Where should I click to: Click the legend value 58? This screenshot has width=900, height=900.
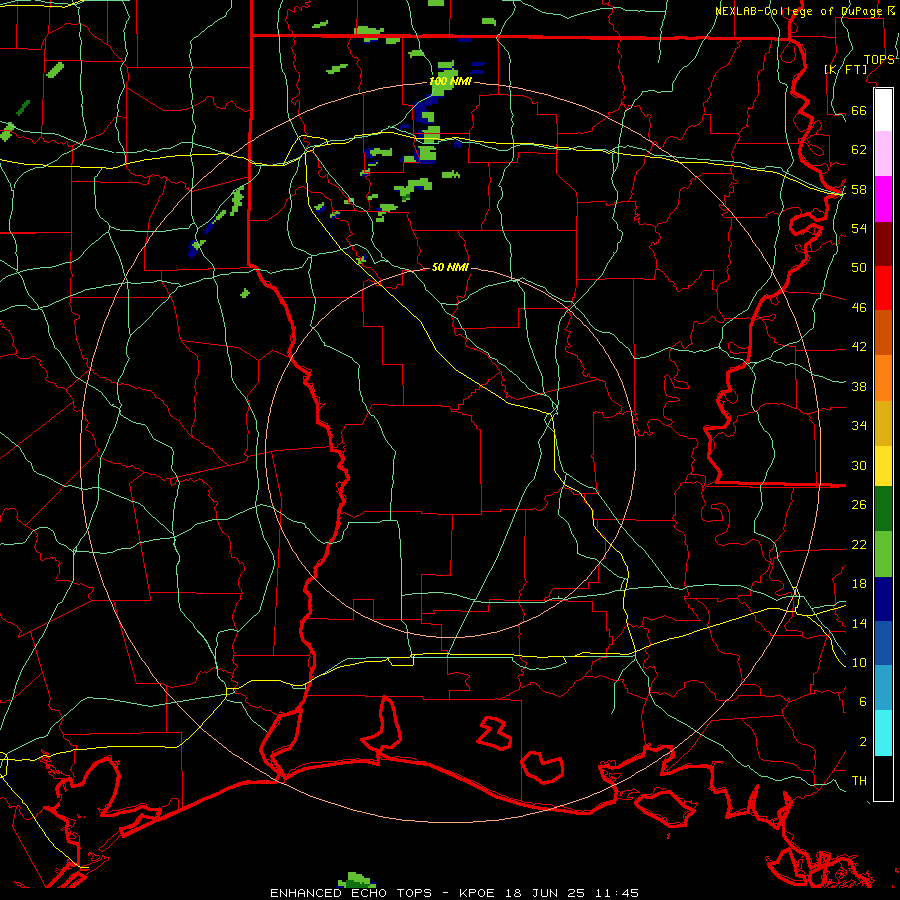(x=859, y=189)
